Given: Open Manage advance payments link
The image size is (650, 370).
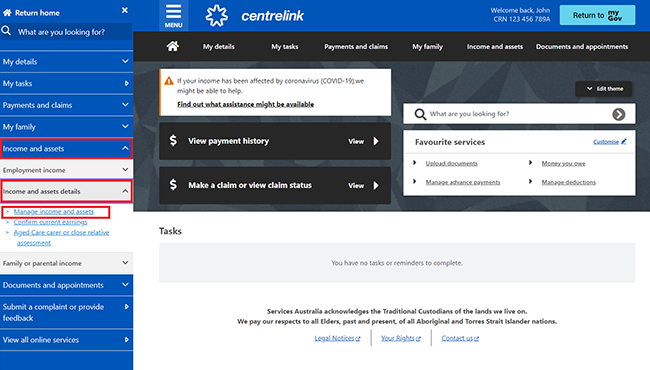Looking at the screenshot, I should click(x=463, y=182).
